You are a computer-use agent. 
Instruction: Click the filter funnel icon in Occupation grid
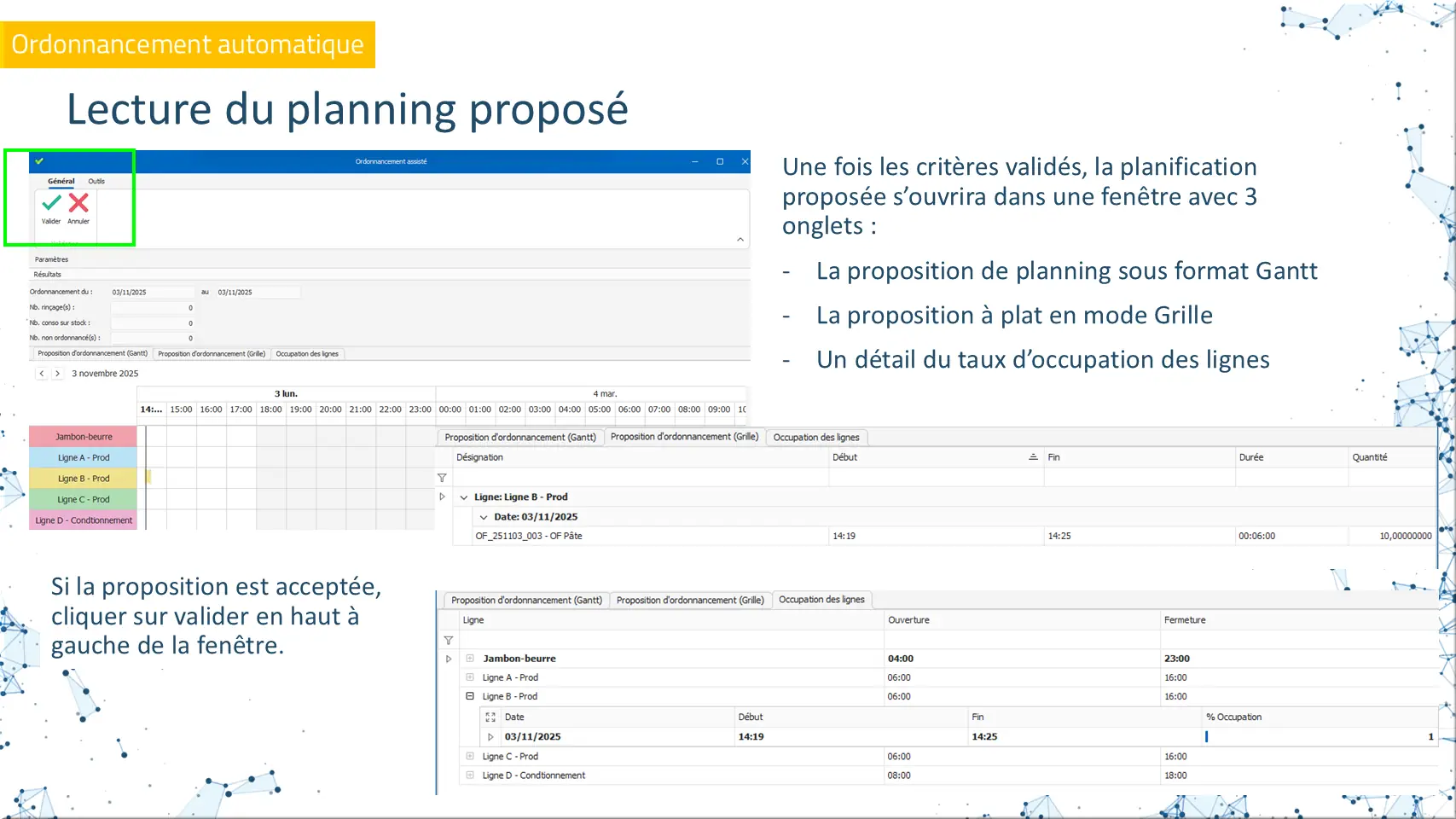(448, 640)
